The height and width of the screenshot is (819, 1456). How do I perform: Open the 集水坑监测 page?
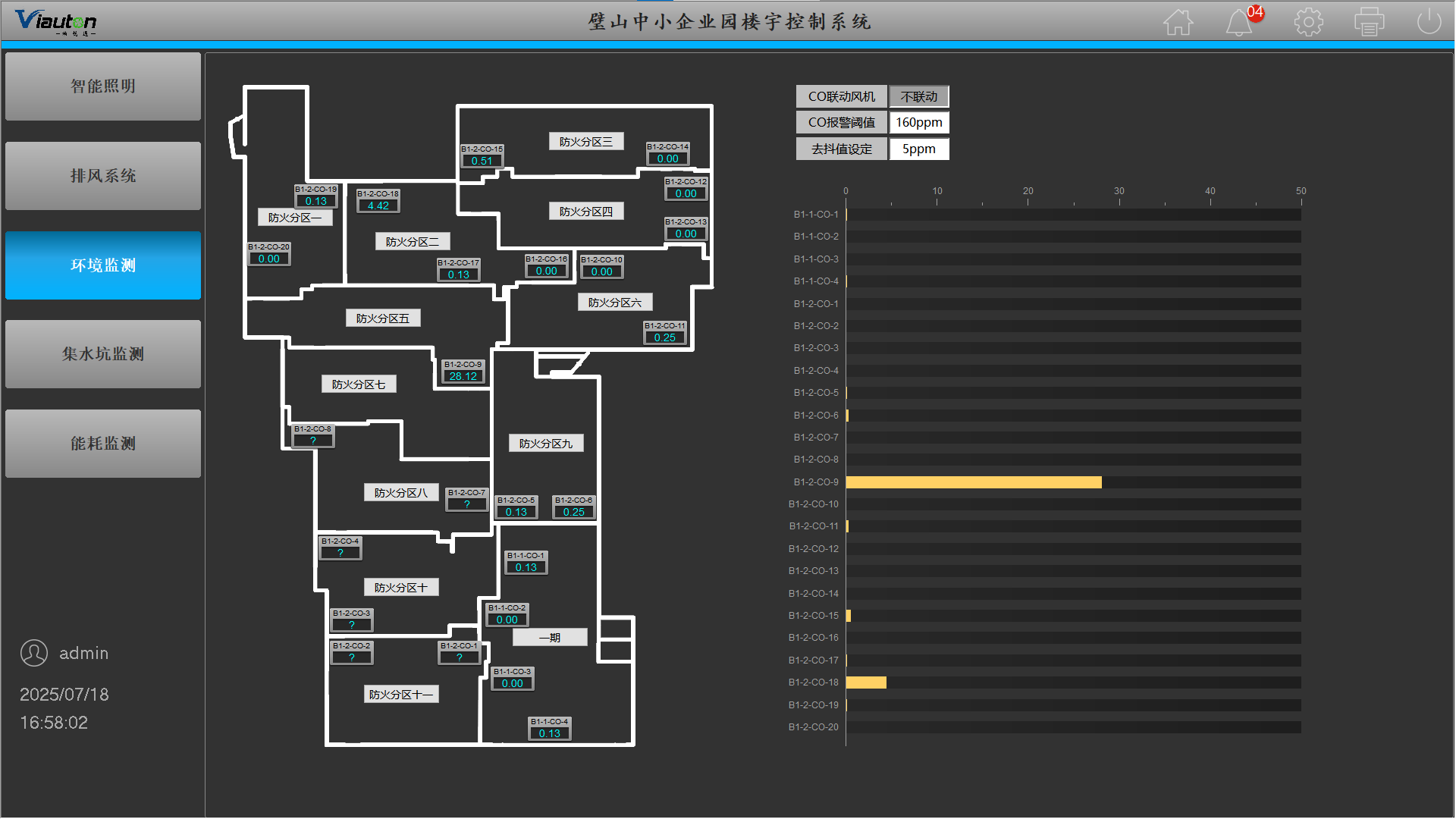coord(103,354)
